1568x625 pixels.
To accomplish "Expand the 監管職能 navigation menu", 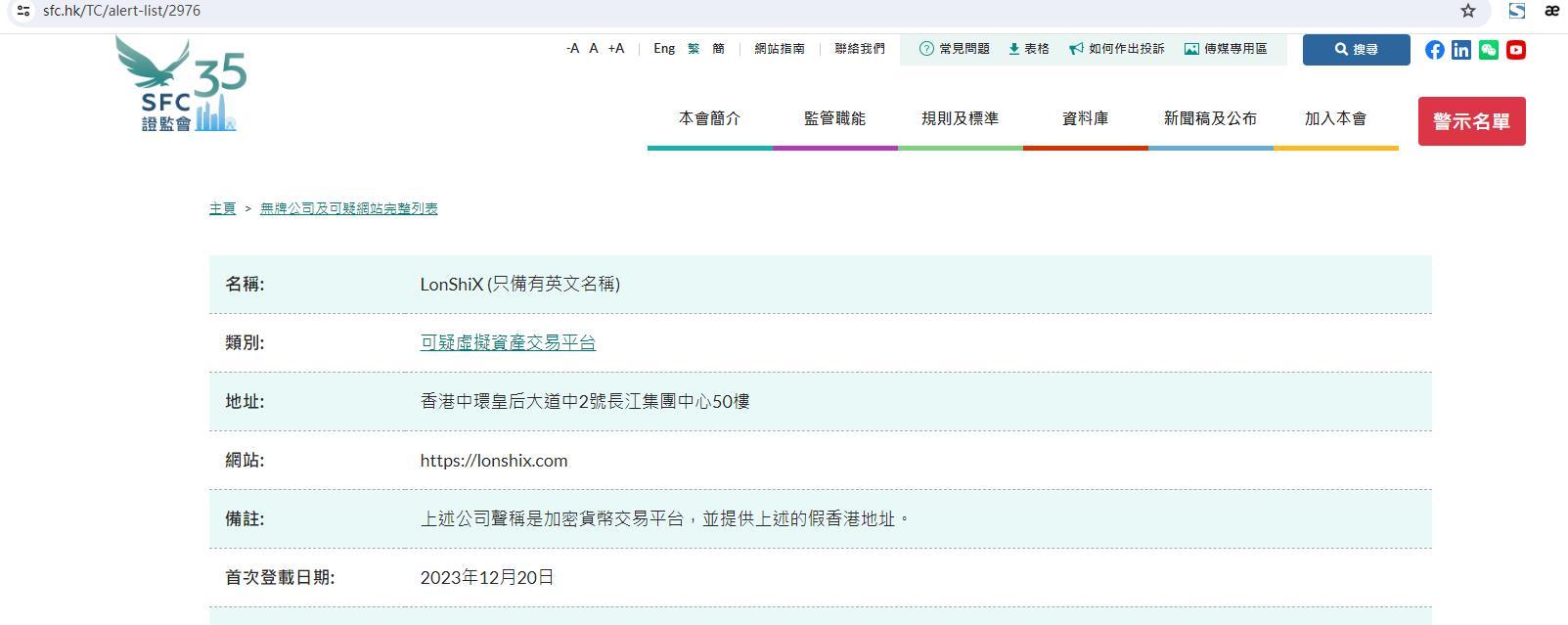I will pyautogui.click(x=834, y=118).
